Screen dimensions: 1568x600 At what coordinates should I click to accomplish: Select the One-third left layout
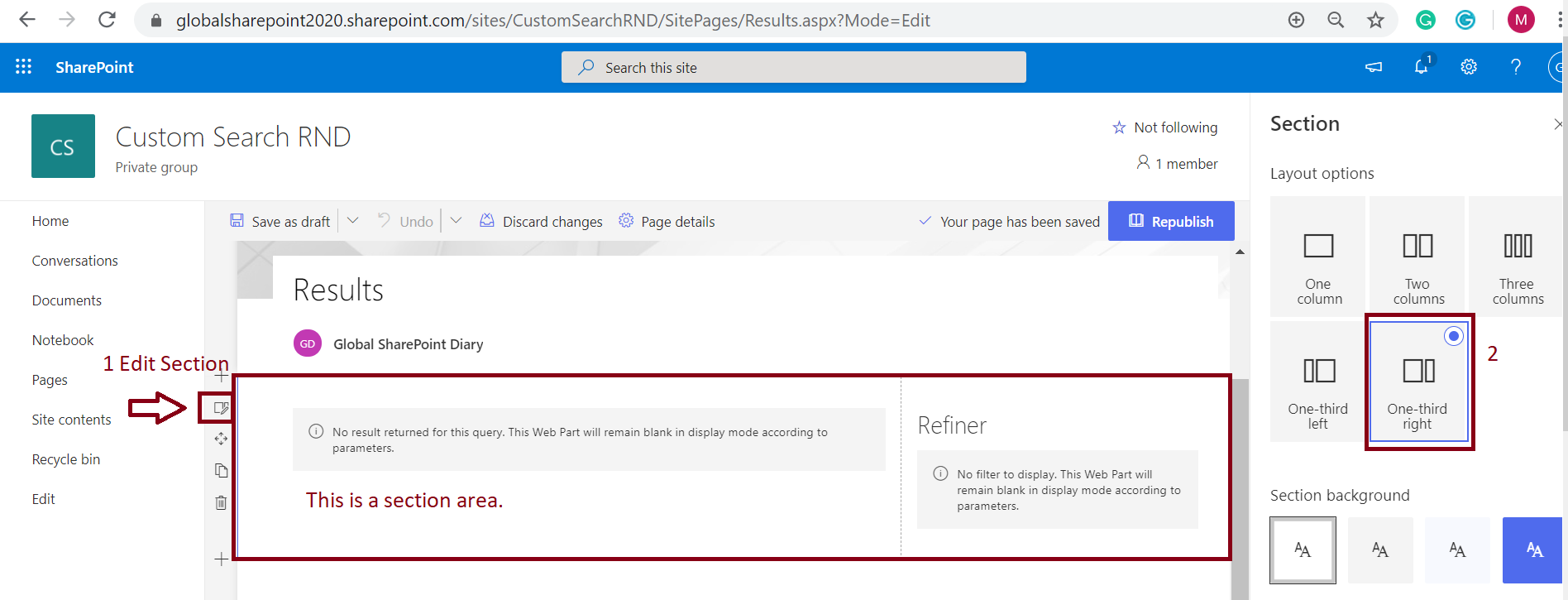pos(1318,381)
